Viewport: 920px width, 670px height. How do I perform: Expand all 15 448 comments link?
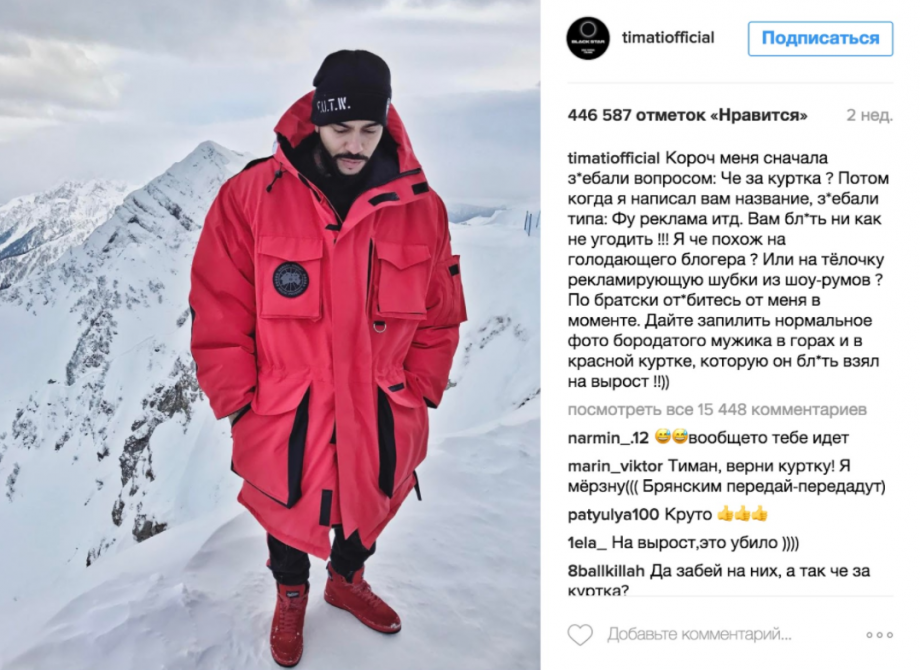tap(717, 410)
